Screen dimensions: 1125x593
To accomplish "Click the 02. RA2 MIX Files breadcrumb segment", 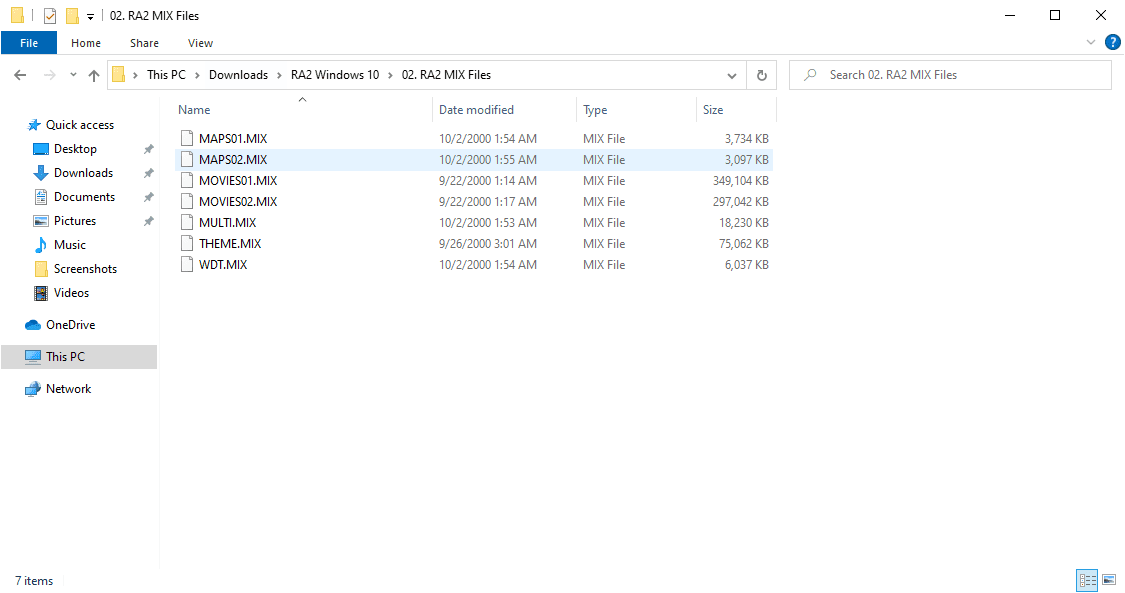I will pos(446,75).
